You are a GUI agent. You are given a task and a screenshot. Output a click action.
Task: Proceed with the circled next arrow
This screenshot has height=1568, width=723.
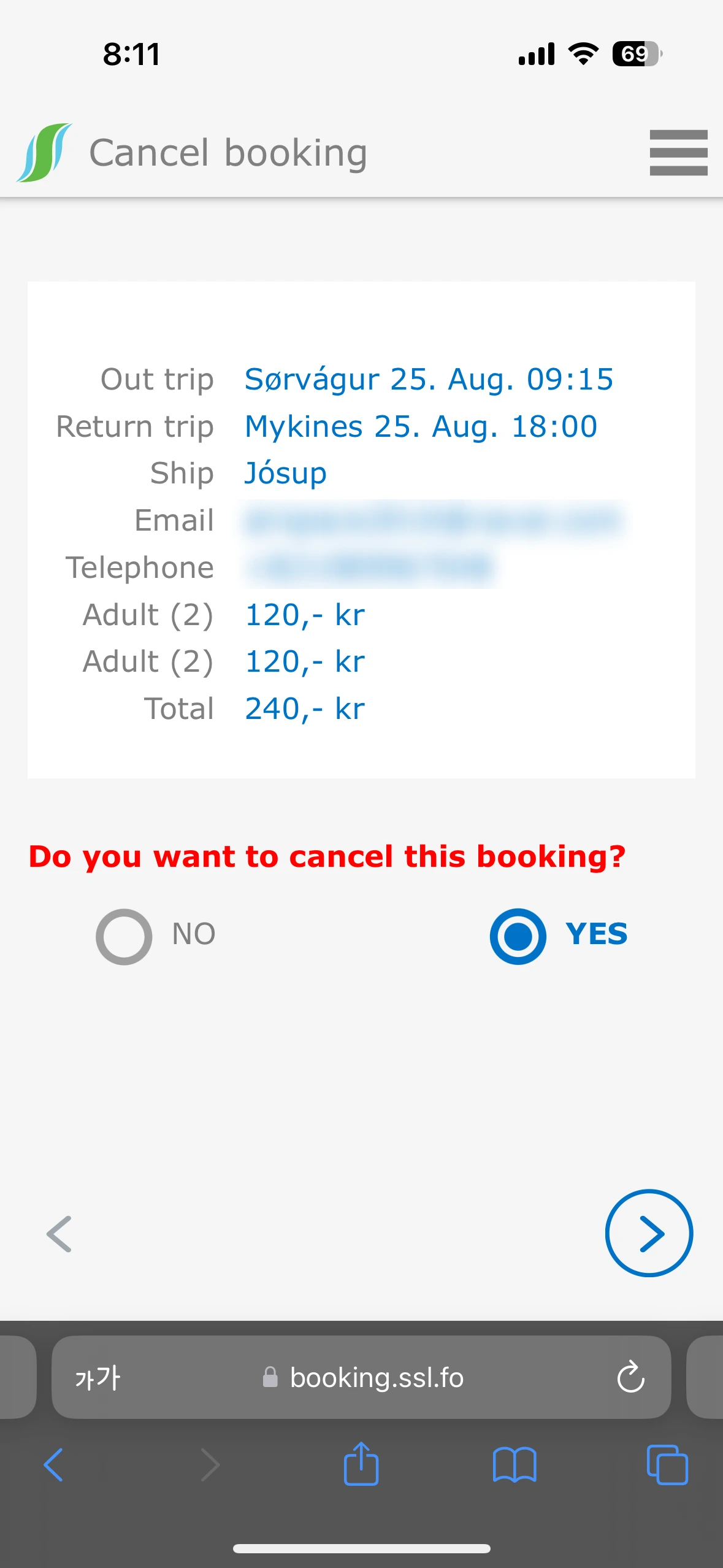tap(649, 1233)
